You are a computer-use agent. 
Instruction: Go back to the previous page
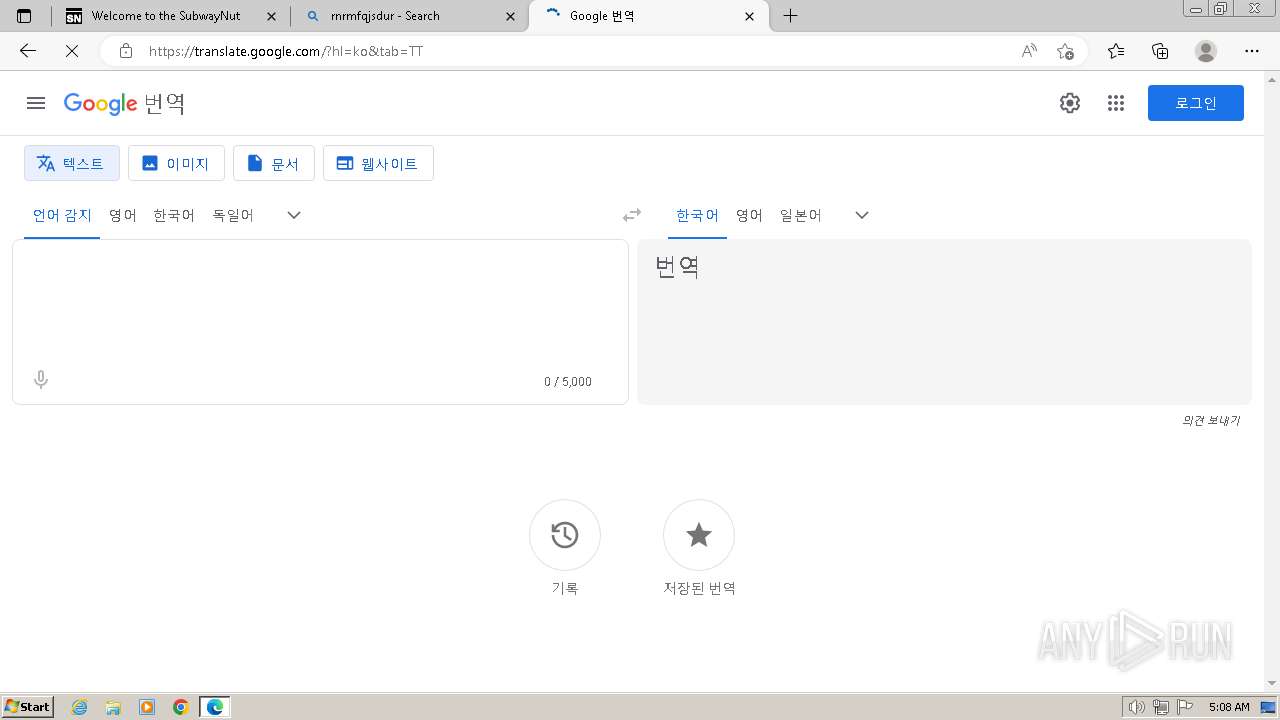click(28, 51)
